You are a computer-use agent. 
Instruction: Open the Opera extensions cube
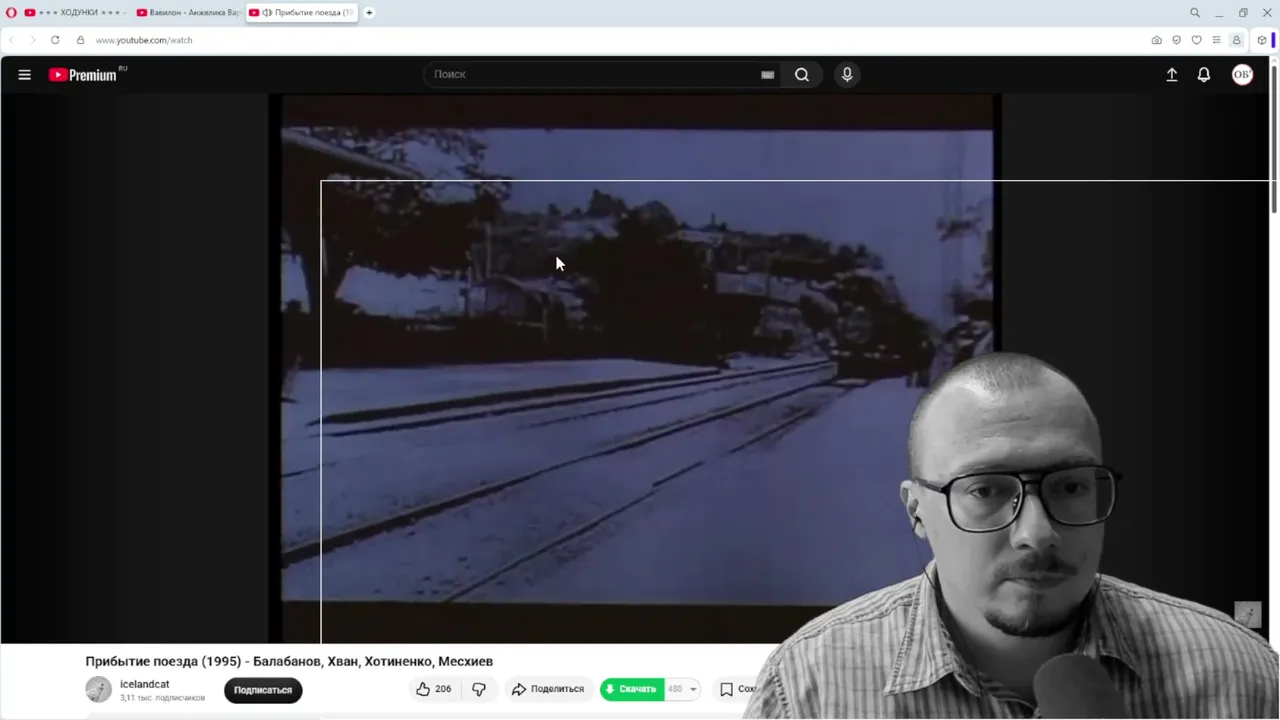(x=1262, y=40)
